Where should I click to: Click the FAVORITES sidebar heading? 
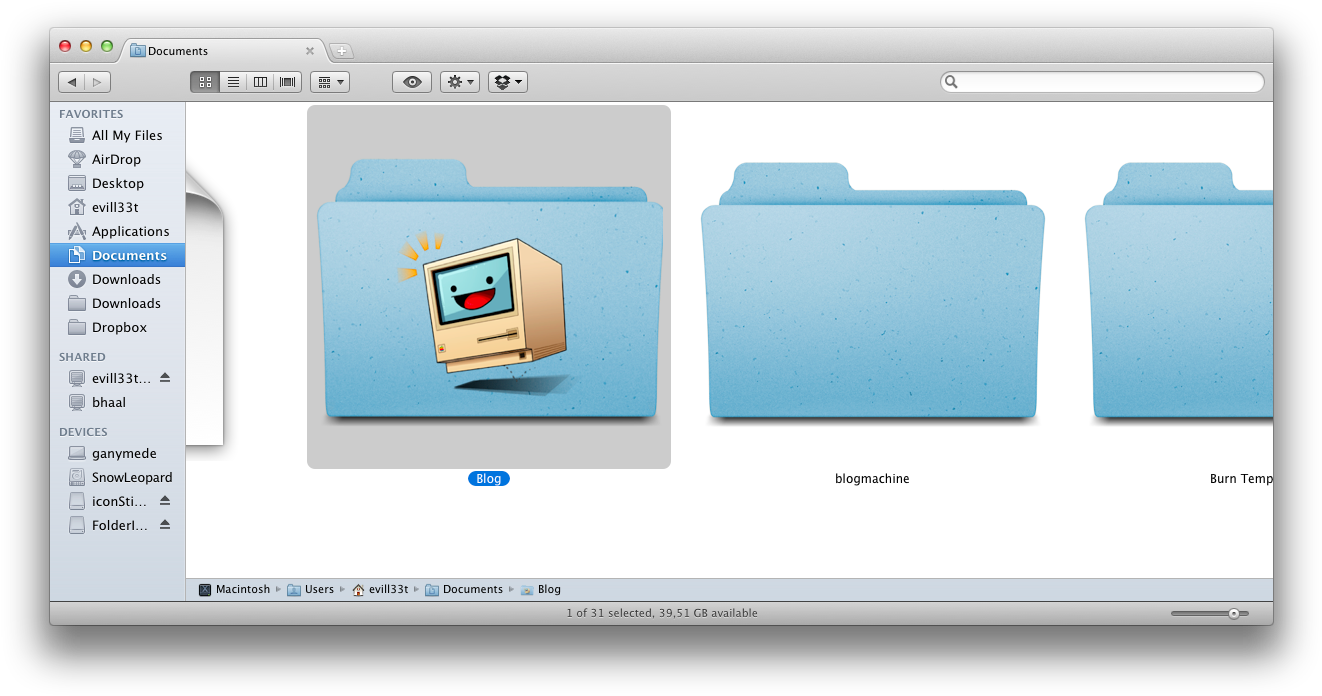click(91, 114)
